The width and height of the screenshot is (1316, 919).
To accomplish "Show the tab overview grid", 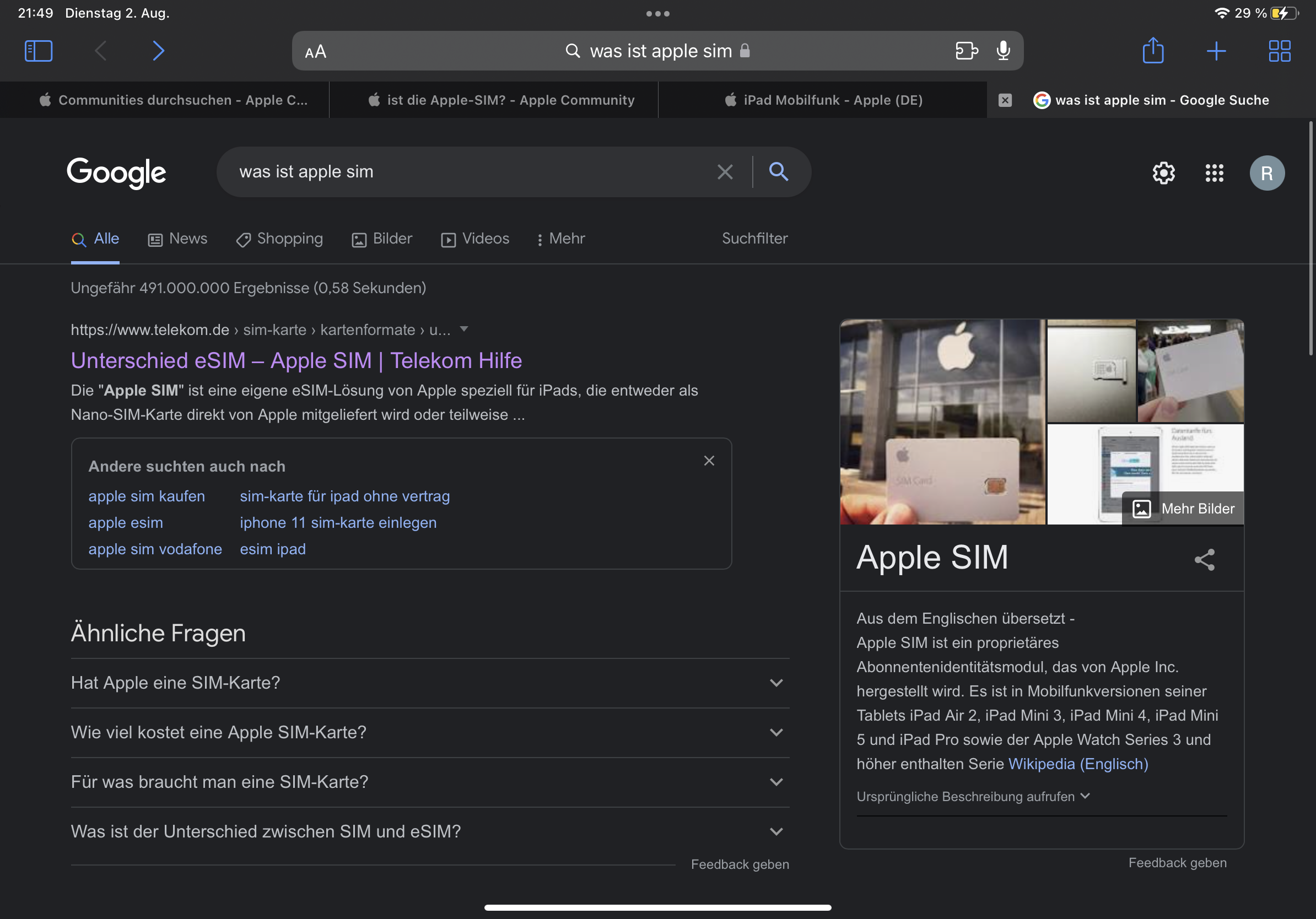I will click(1279, 51).
